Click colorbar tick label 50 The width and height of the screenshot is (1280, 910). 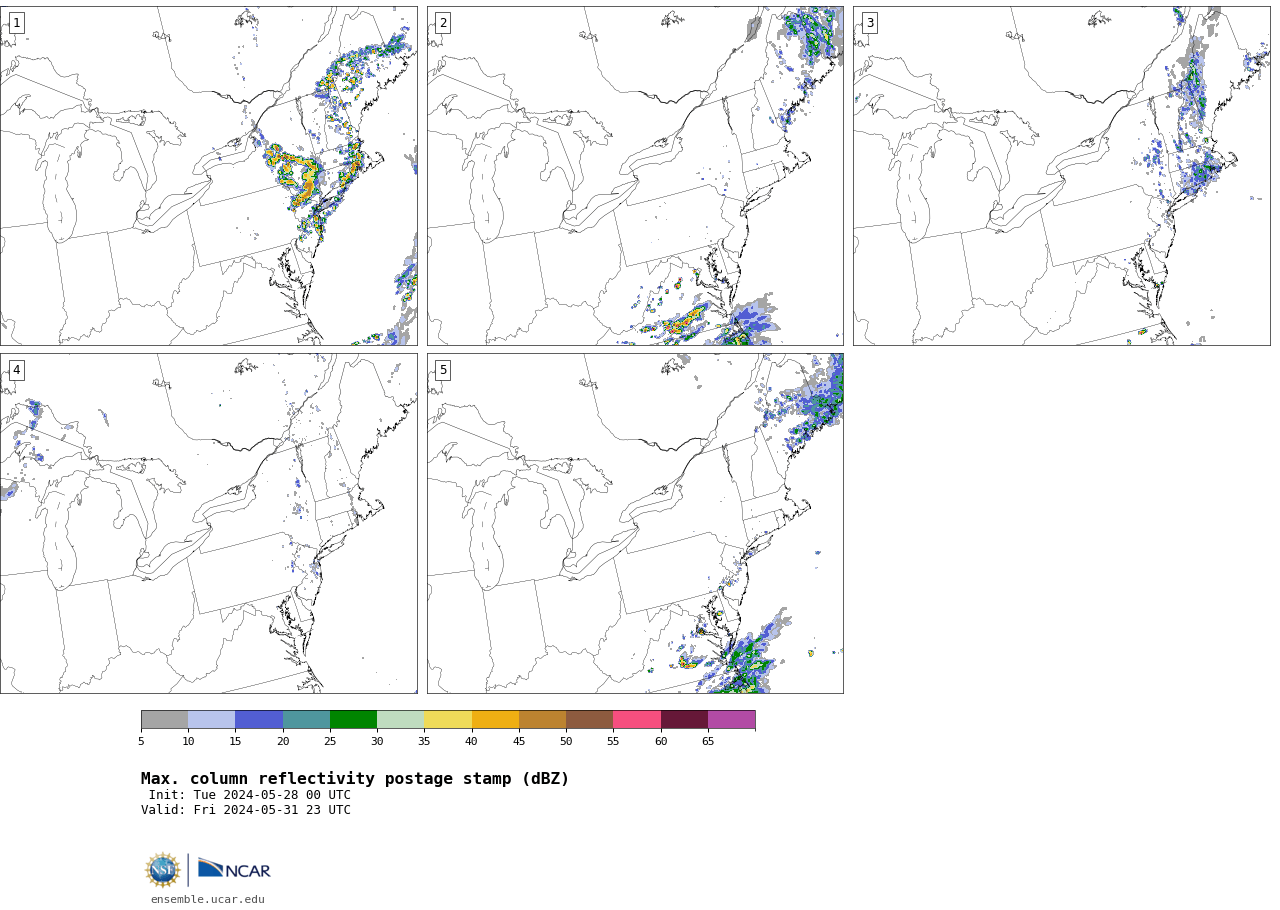[566, 741]
